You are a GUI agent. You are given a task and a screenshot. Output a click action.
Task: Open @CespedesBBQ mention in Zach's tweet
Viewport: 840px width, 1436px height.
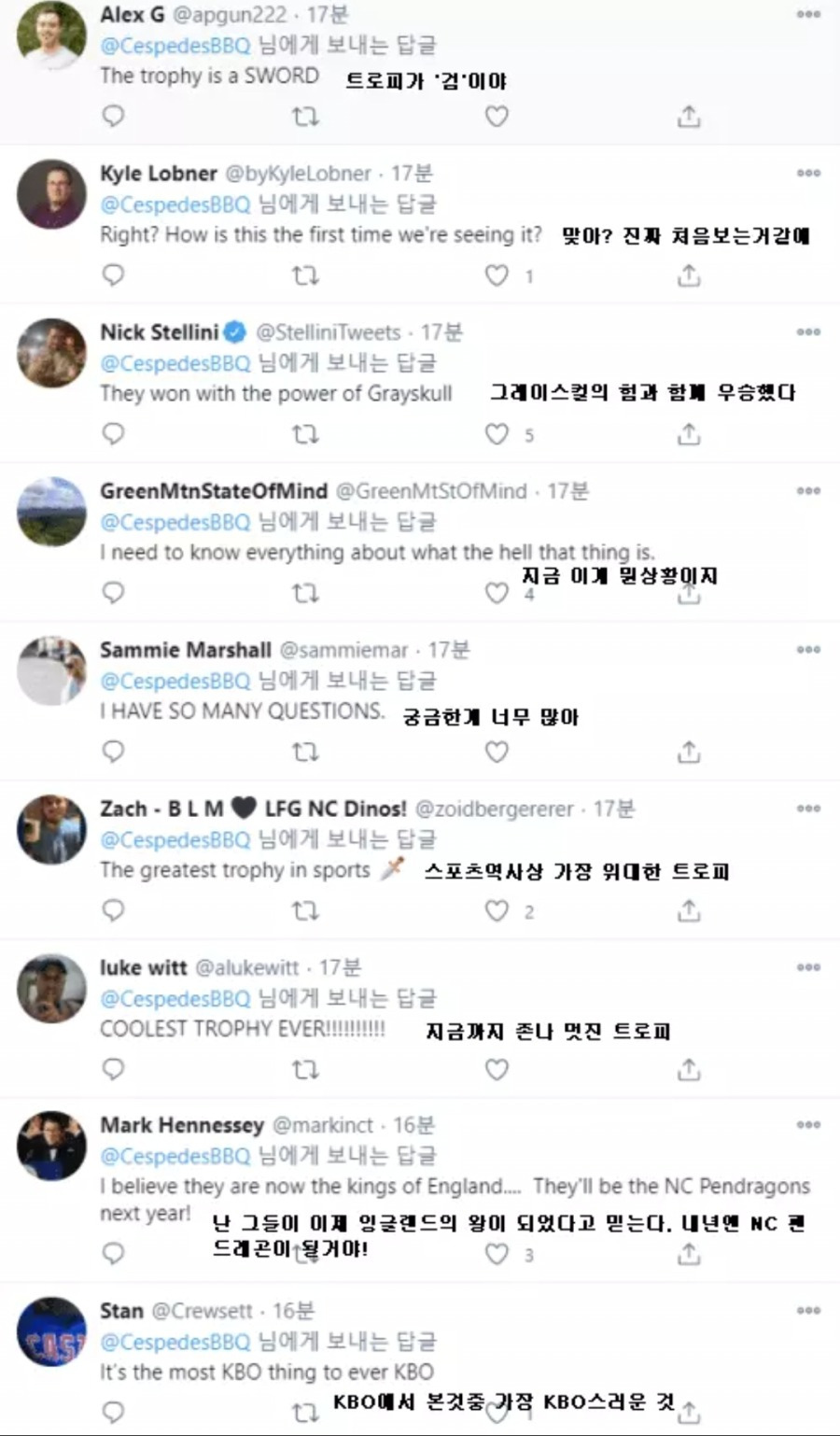pyautogui.click(x=175, y=839)
